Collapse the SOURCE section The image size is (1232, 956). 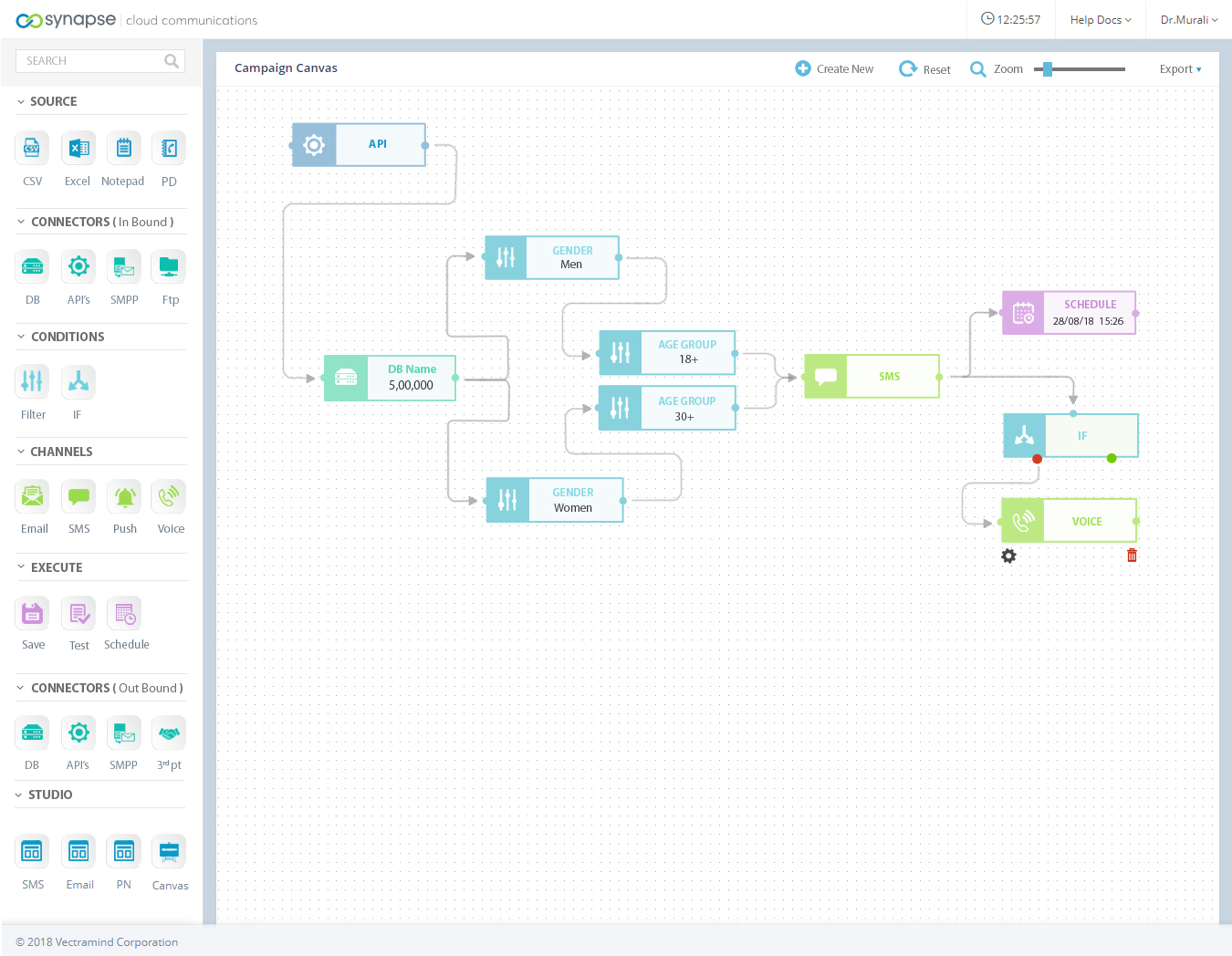click(x=21, y=101)
